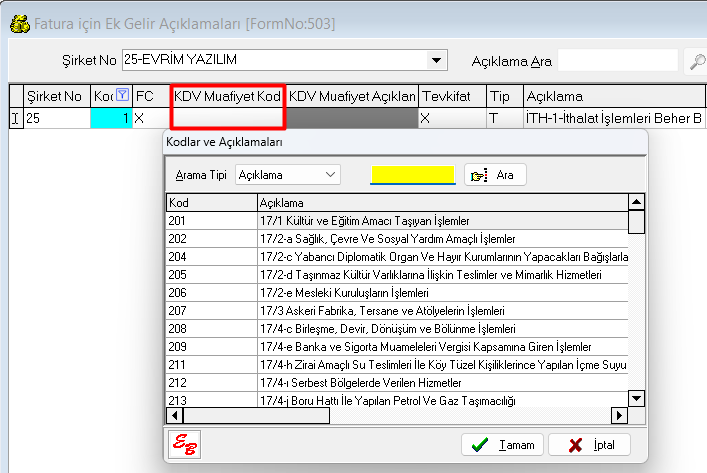
Task: Click the yellow search text field
Action: coord(412,175)
